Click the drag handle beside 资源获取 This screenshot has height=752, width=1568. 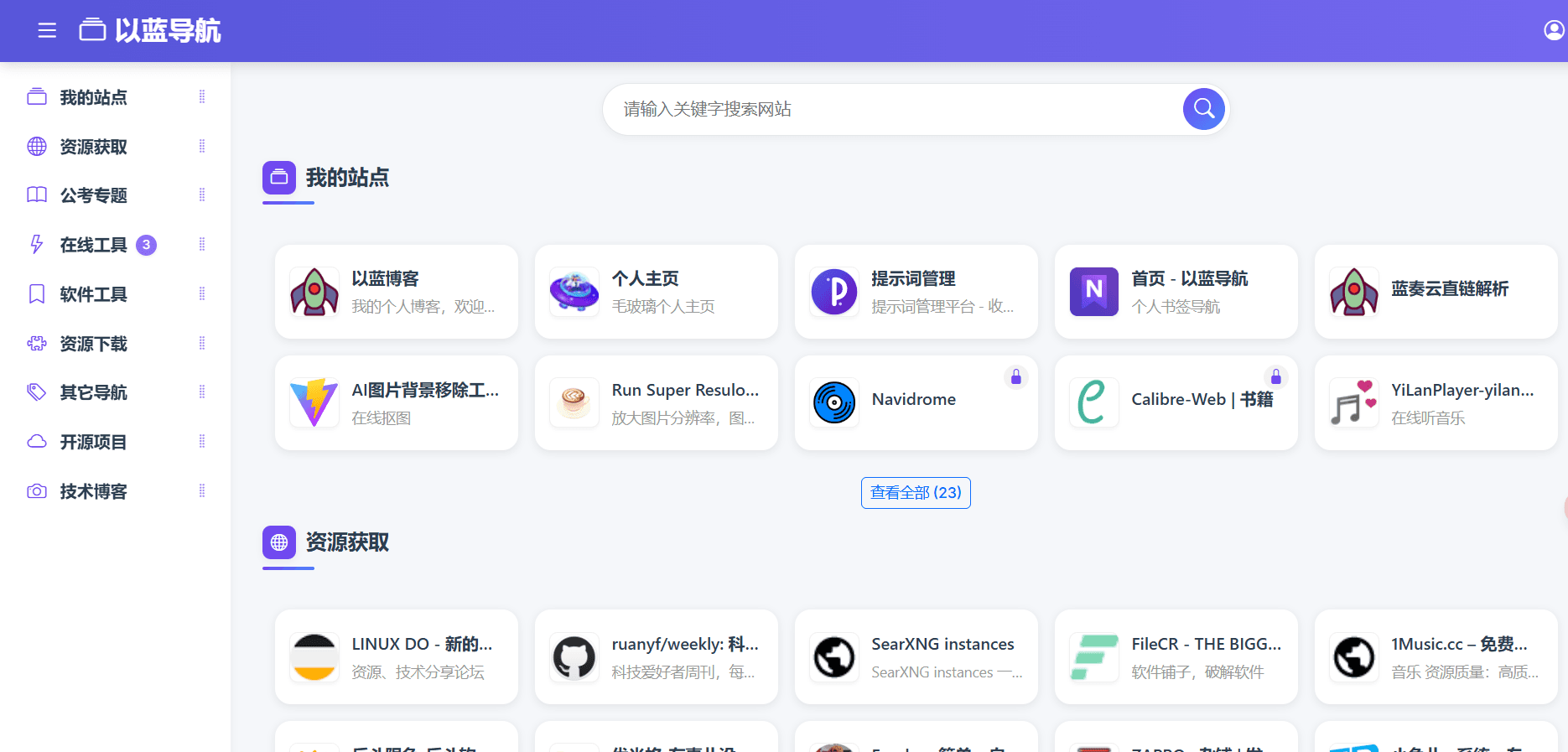202,147
